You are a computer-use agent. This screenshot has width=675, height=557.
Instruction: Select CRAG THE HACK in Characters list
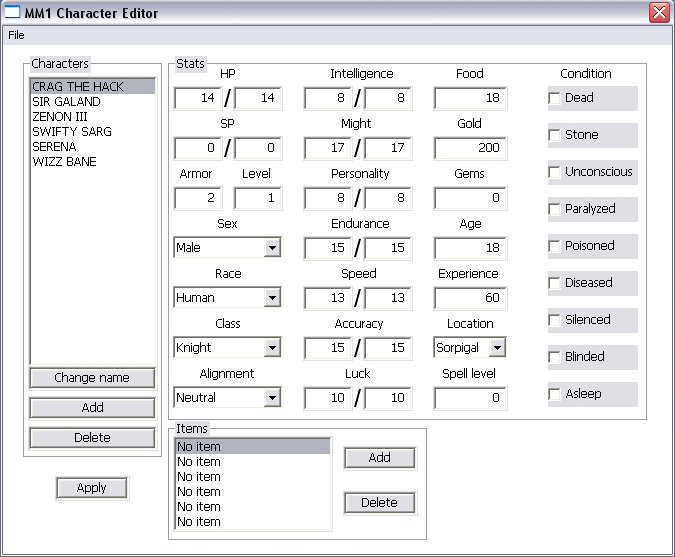pyautogui.click(x=93, y=87)
